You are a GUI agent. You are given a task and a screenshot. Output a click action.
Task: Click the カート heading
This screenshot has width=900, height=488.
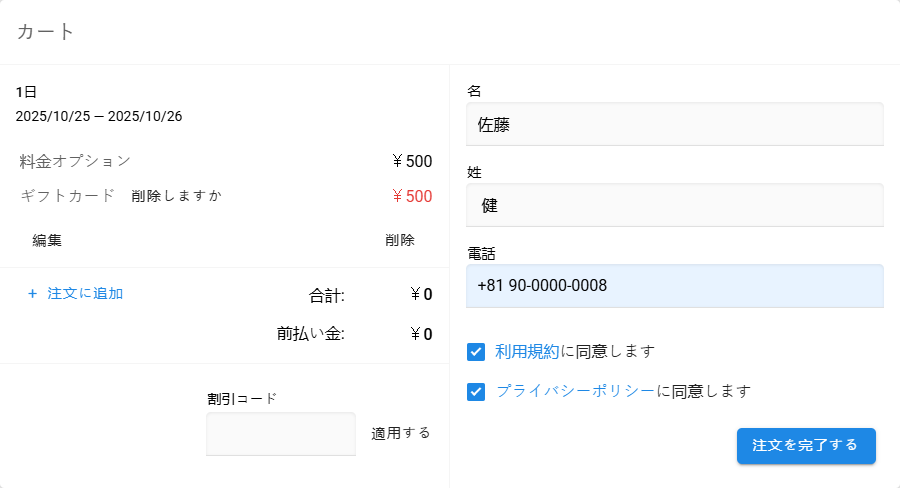pyautogui.click(x=46, y=32)
